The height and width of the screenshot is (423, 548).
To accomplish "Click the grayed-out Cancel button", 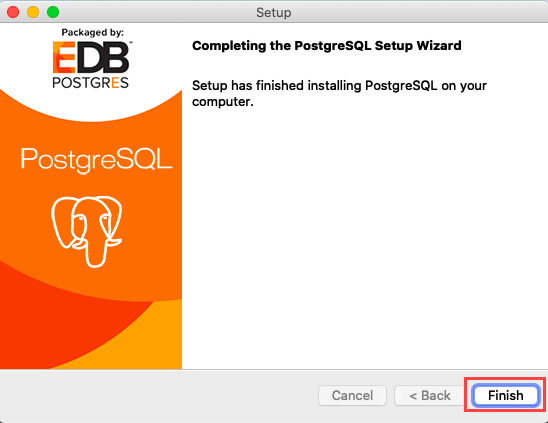I will coord(352,395).
